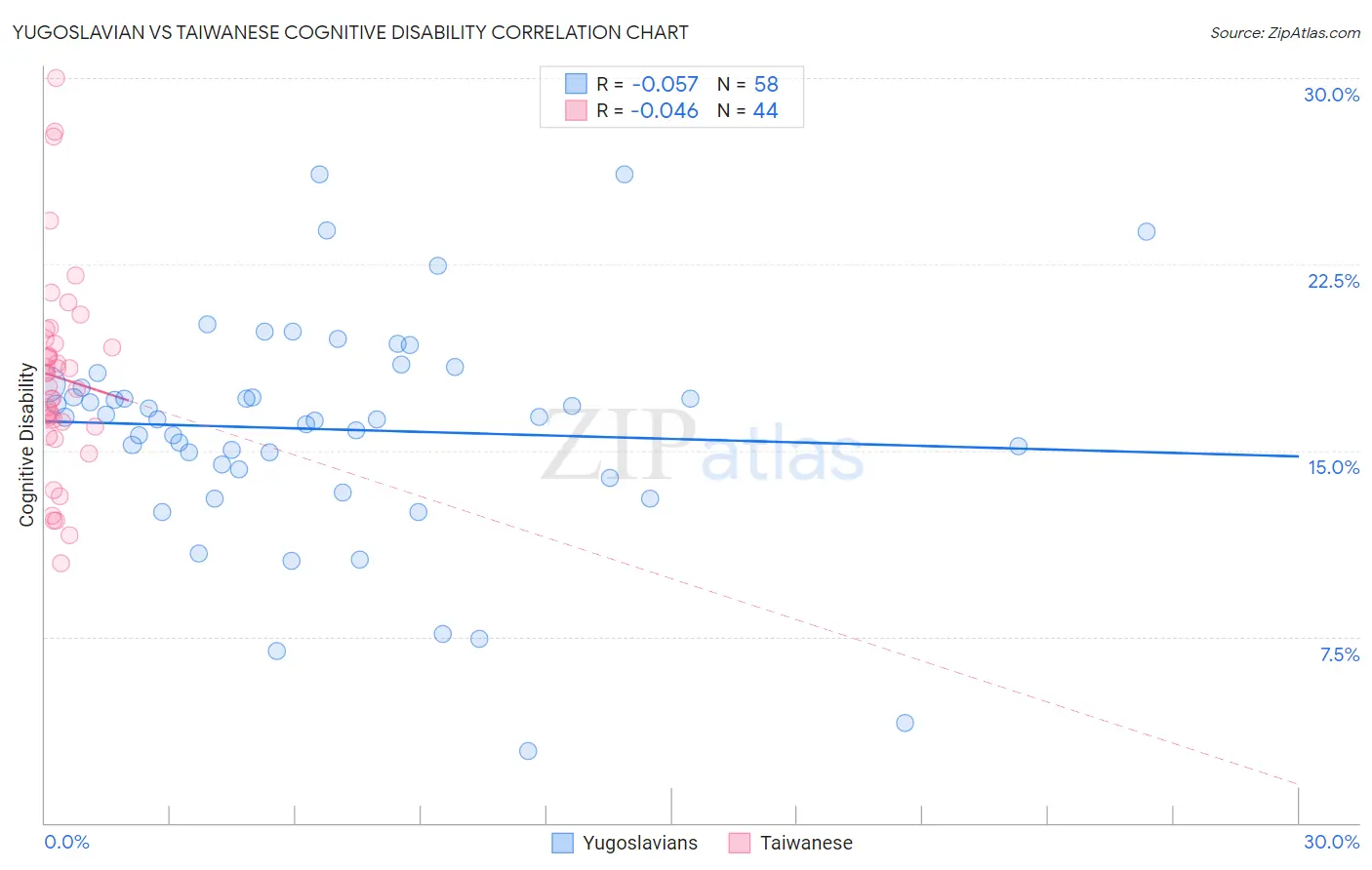
Task: Click the chart title text
Action: 350,32
